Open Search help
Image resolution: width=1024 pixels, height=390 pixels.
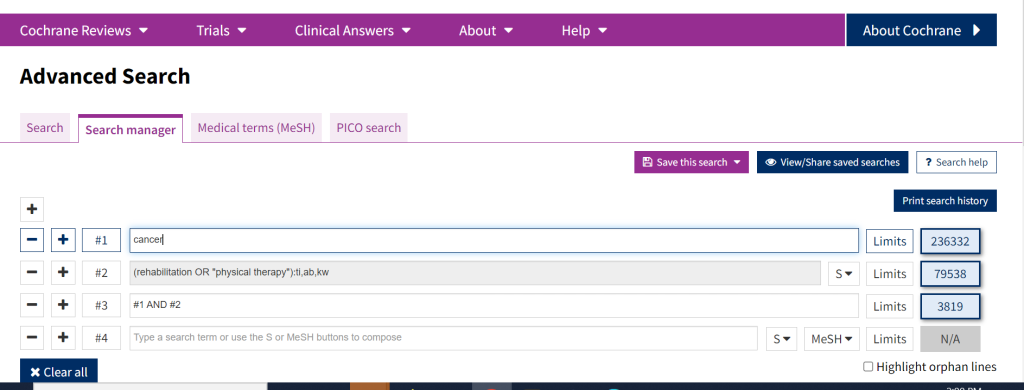(957, 162)
